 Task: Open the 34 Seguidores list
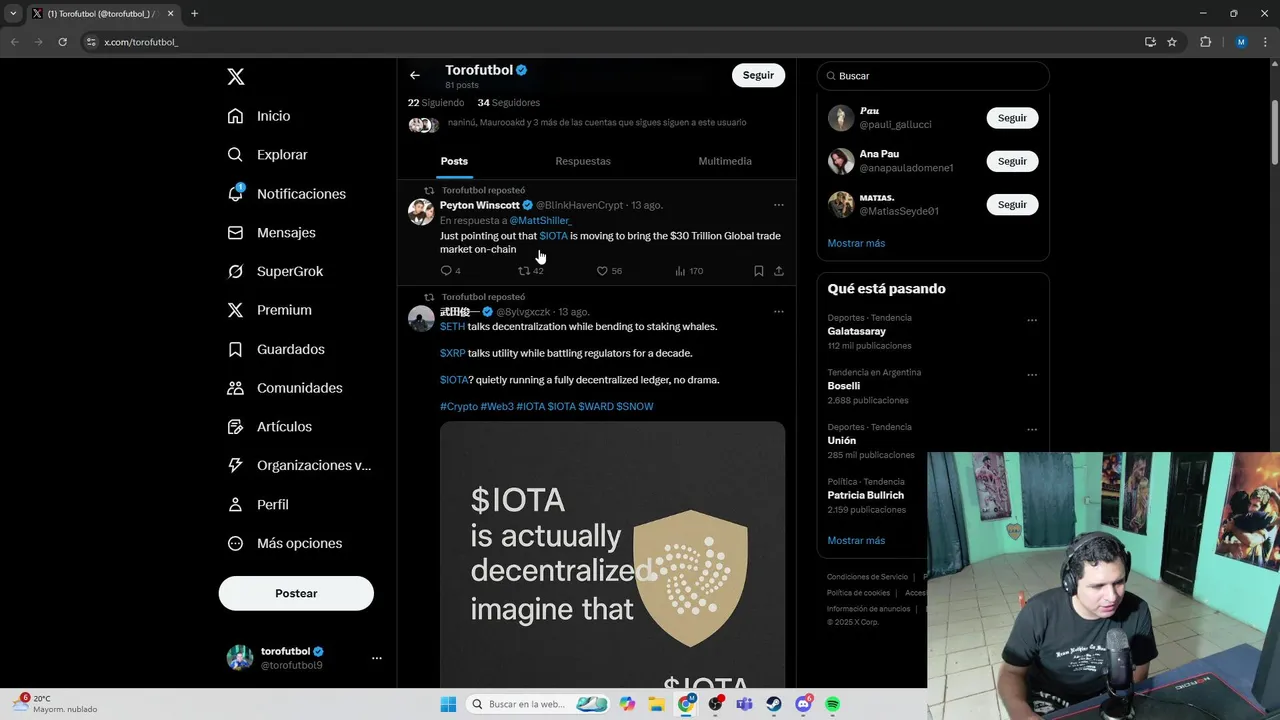509,103
